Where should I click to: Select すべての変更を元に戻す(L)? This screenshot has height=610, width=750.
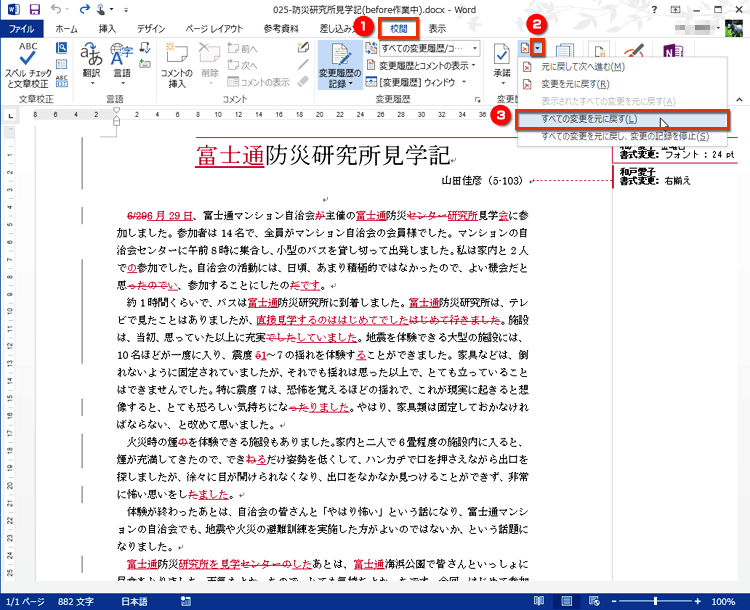pos(623,119)
